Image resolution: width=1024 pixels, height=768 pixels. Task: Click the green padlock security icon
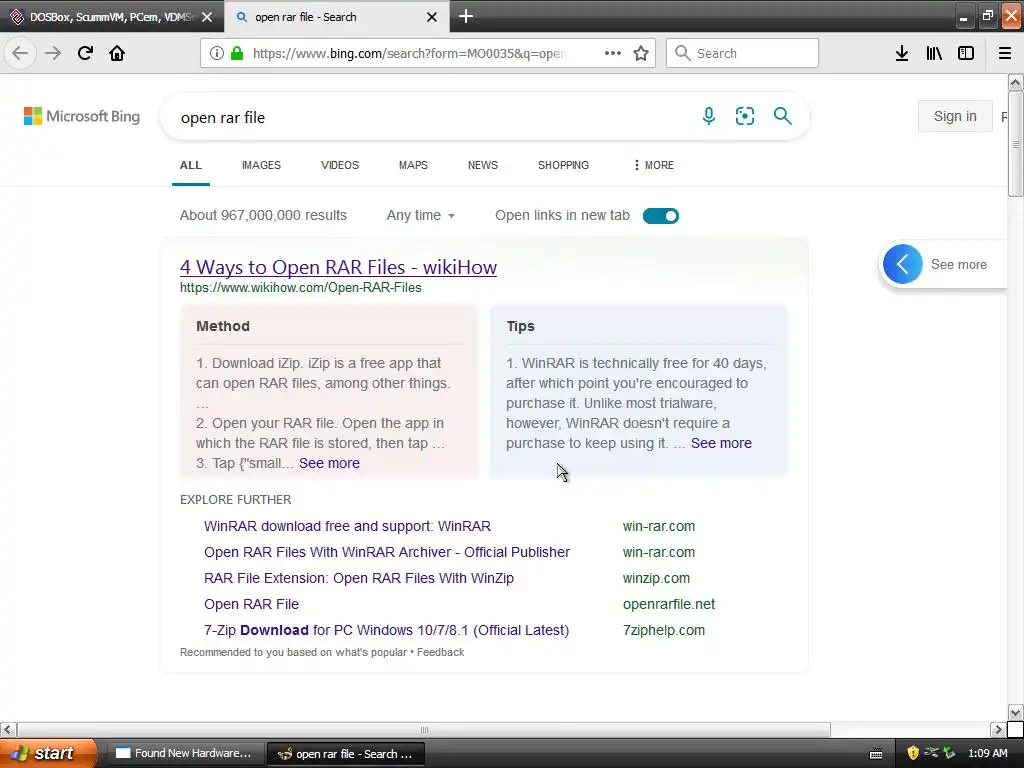(237, 53)
